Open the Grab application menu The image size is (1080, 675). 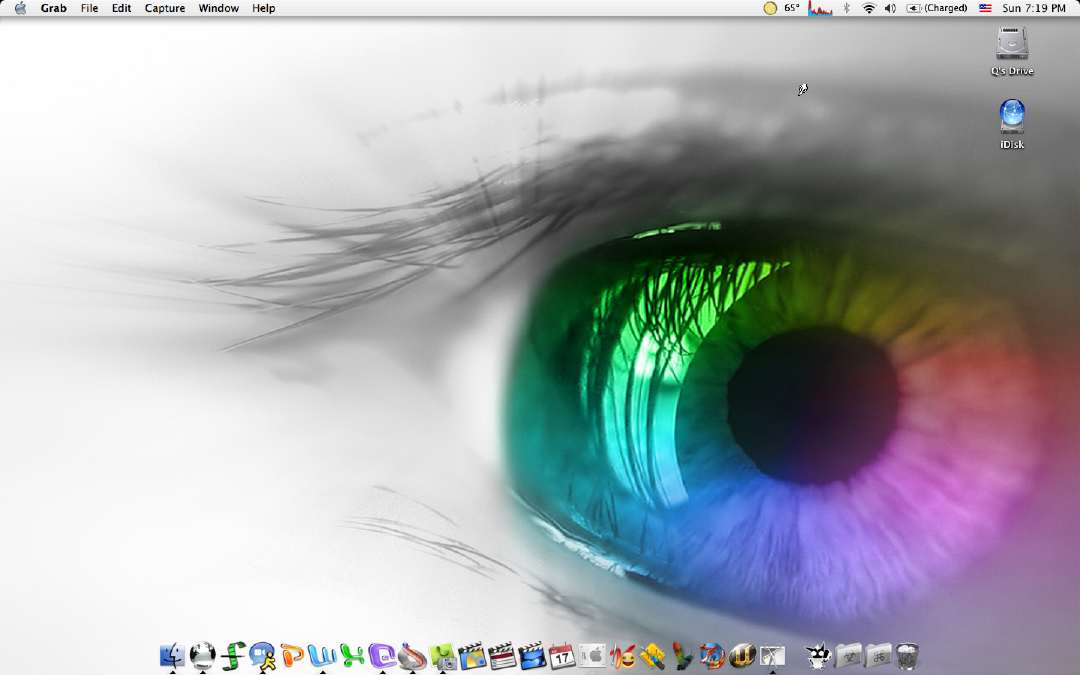point(53,8)
